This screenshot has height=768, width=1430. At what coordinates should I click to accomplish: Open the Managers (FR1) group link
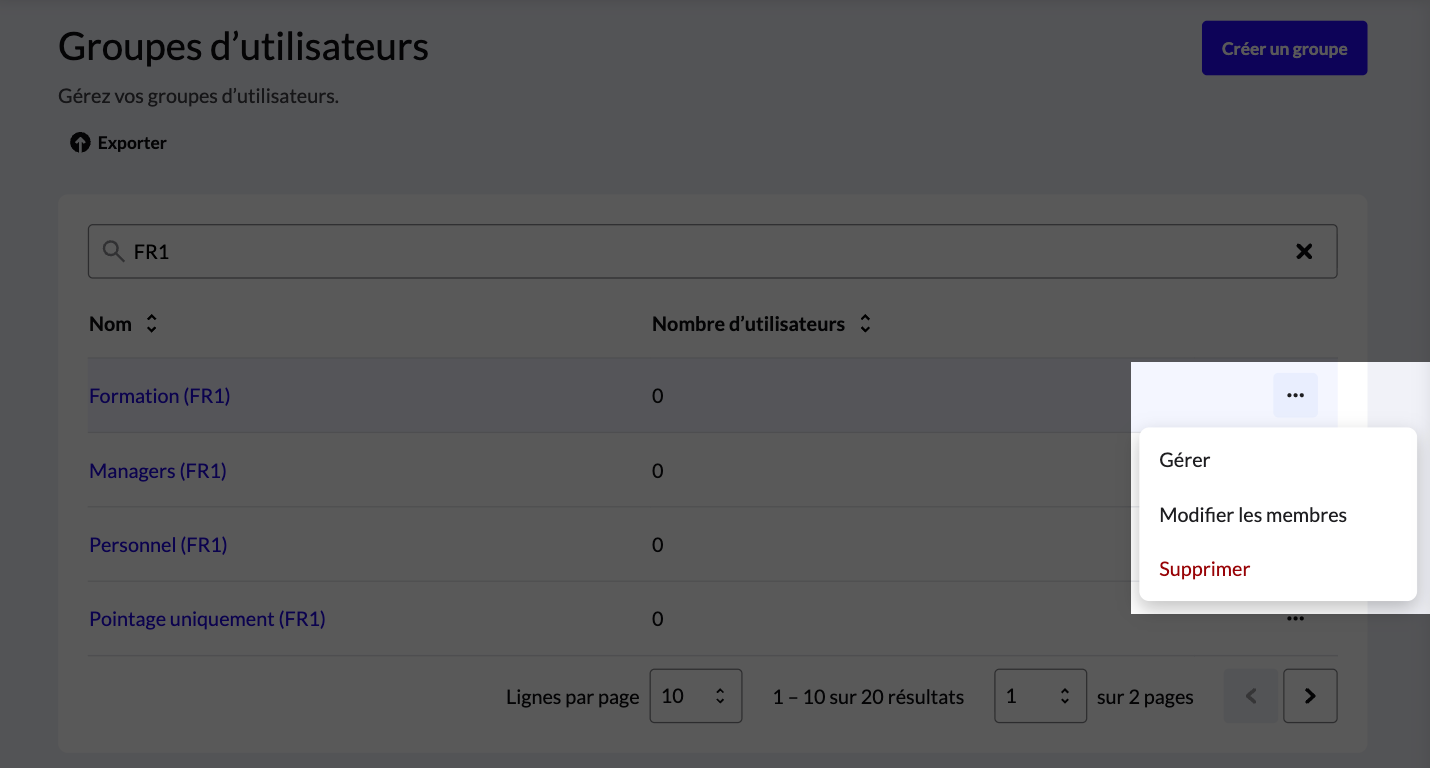[158, 471]
